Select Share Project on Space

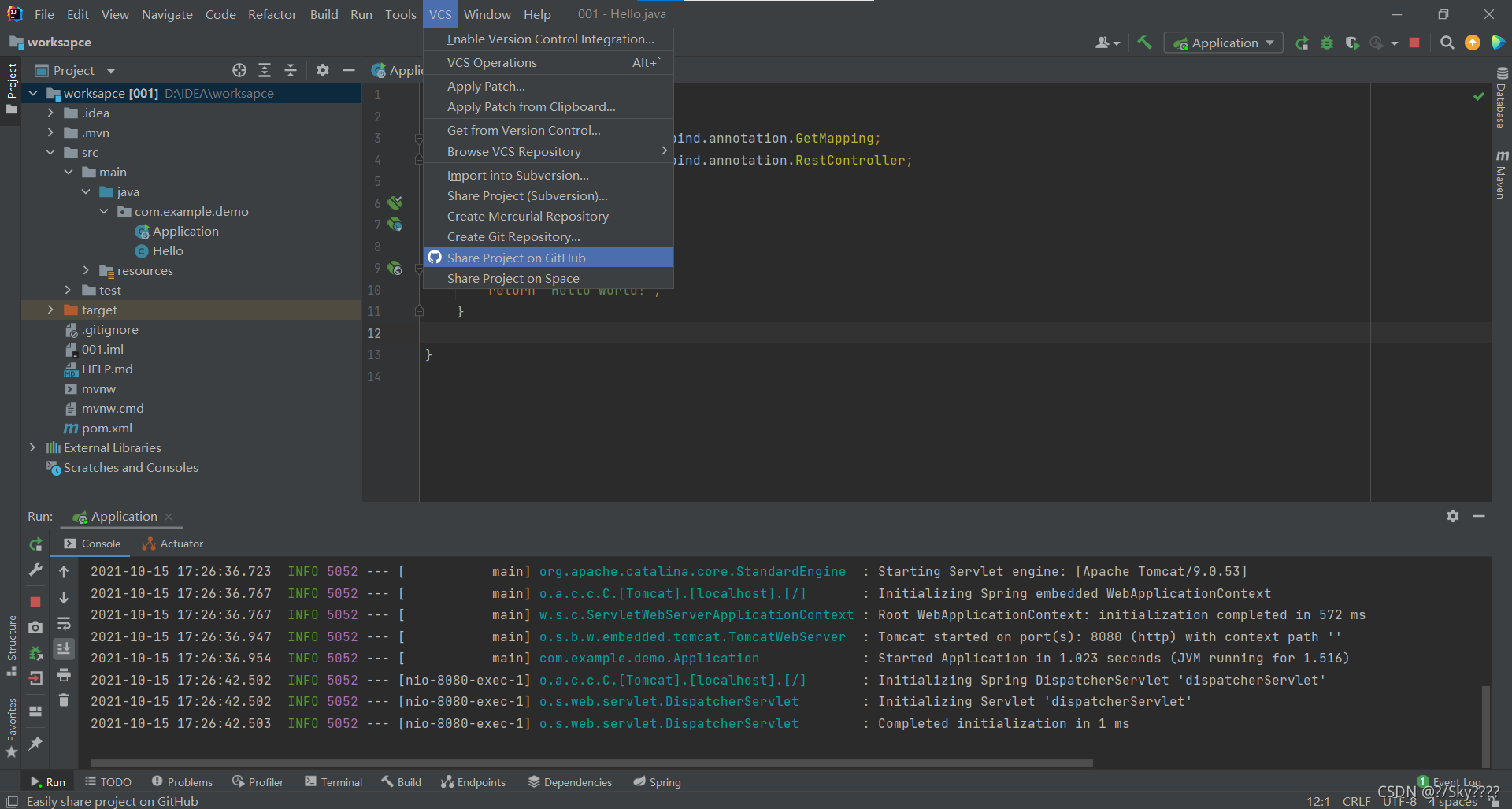[x=548, y=278]
